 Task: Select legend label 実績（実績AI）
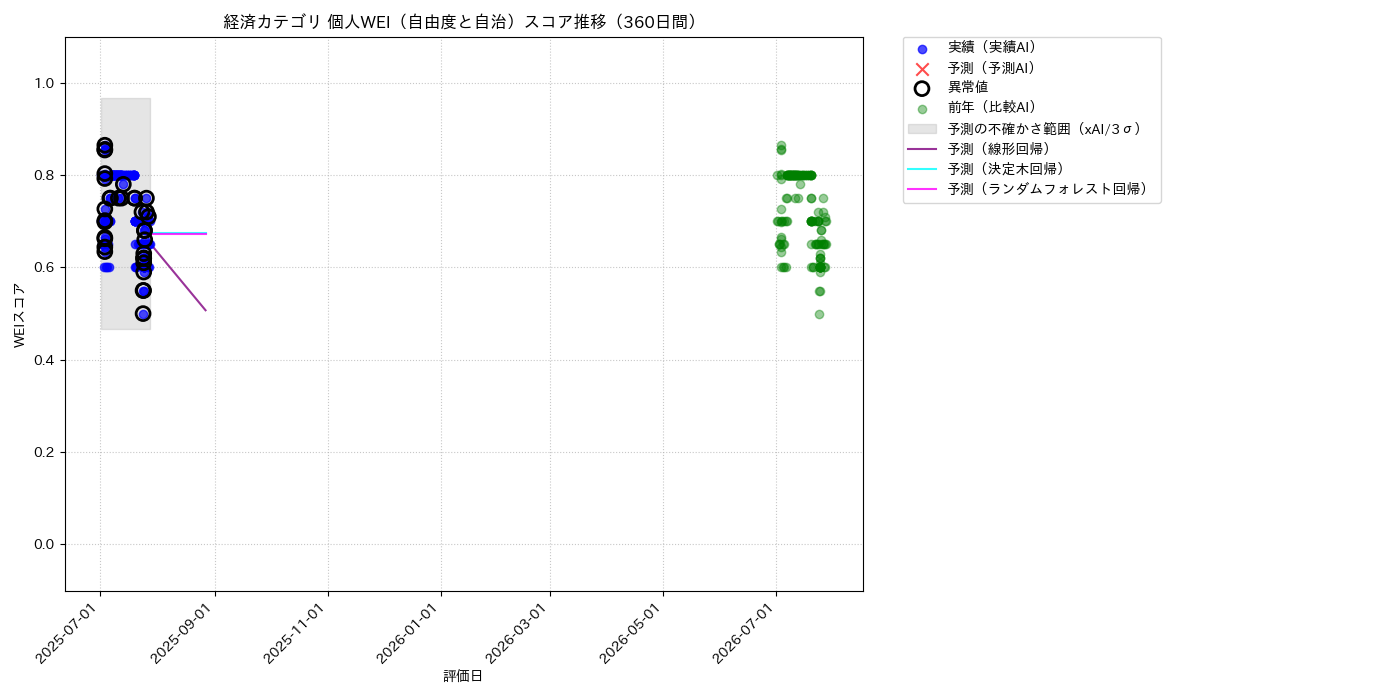995,48
